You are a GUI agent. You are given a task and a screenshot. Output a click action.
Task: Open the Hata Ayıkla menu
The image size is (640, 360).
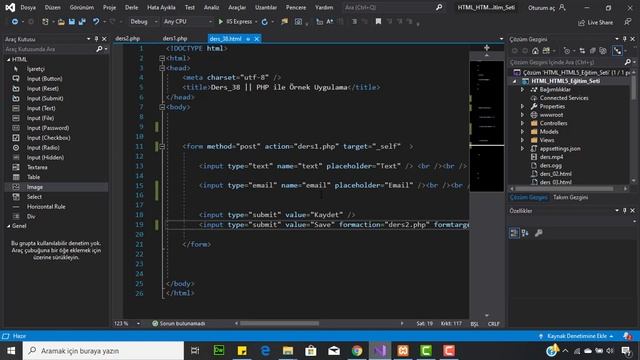pos(161,7)
